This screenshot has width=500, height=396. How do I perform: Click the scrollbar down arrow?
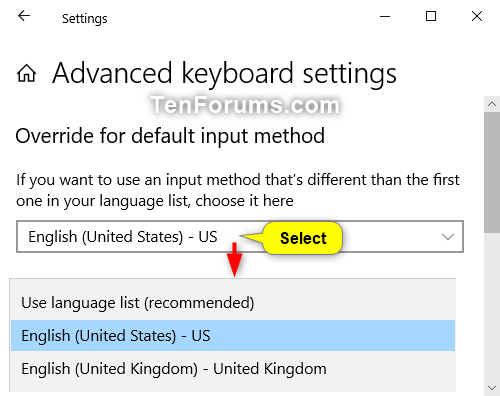492,388
